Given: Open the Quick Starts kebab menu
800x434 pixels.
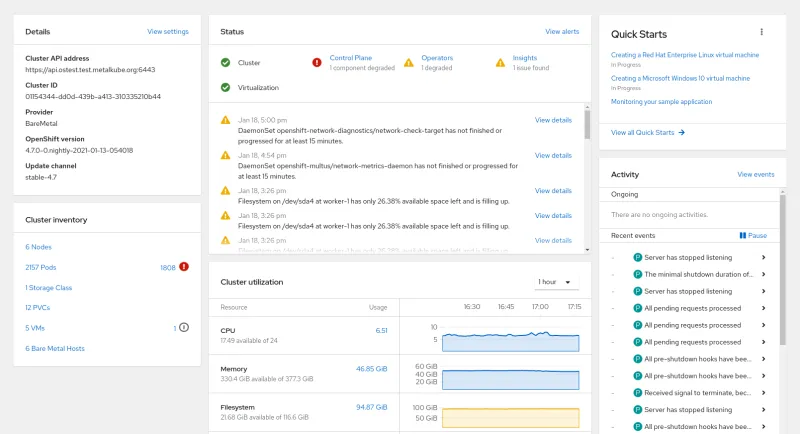Looking at the screenshot, I should click(761, 32).
